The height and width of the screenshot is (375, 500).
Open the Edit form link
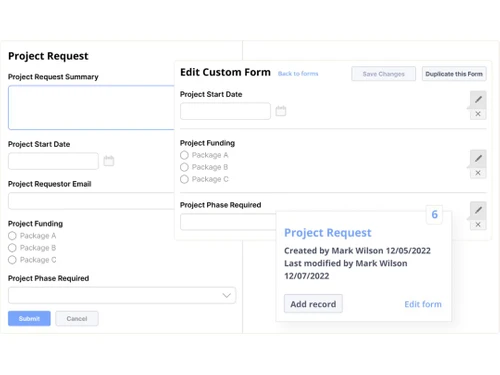tap(423, 304)
